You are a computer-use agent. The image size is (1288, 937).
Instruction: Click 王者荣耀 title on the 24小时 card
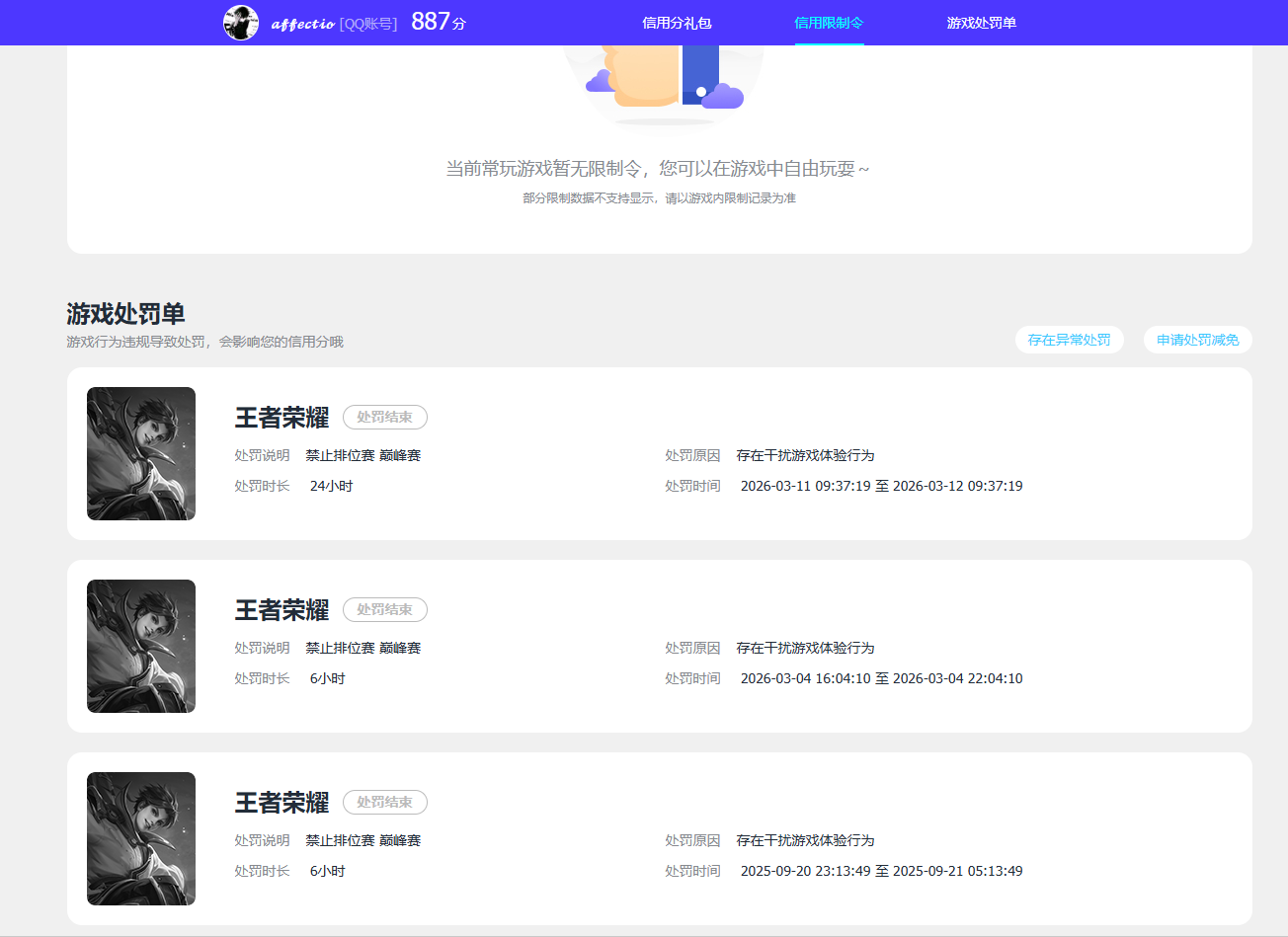(282, 418)
